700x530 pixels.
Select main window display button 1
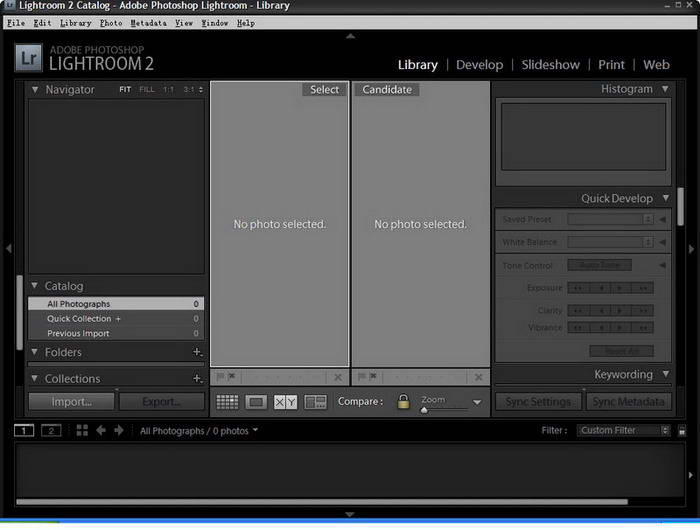(x=24, y=431)
